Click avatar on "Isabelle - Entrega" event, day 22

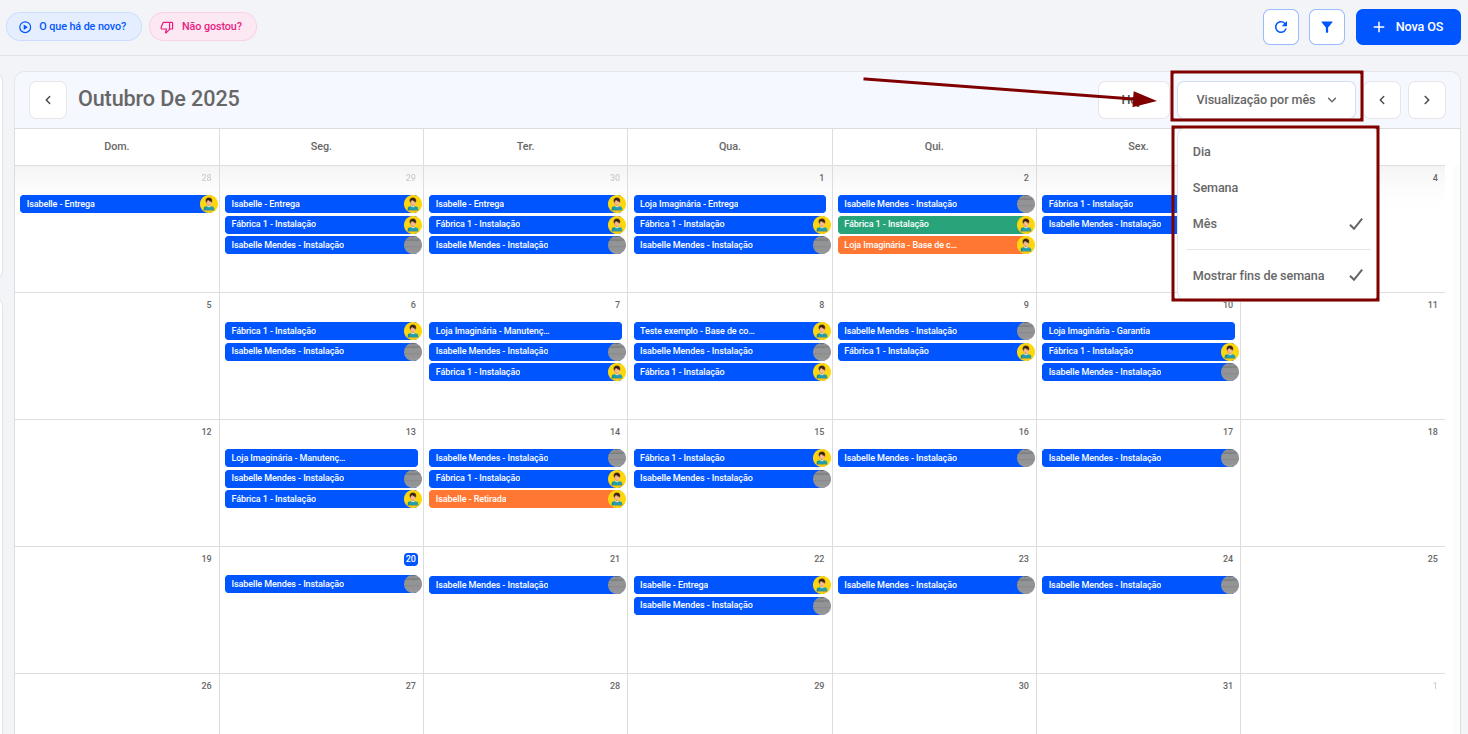coord(821,585)
